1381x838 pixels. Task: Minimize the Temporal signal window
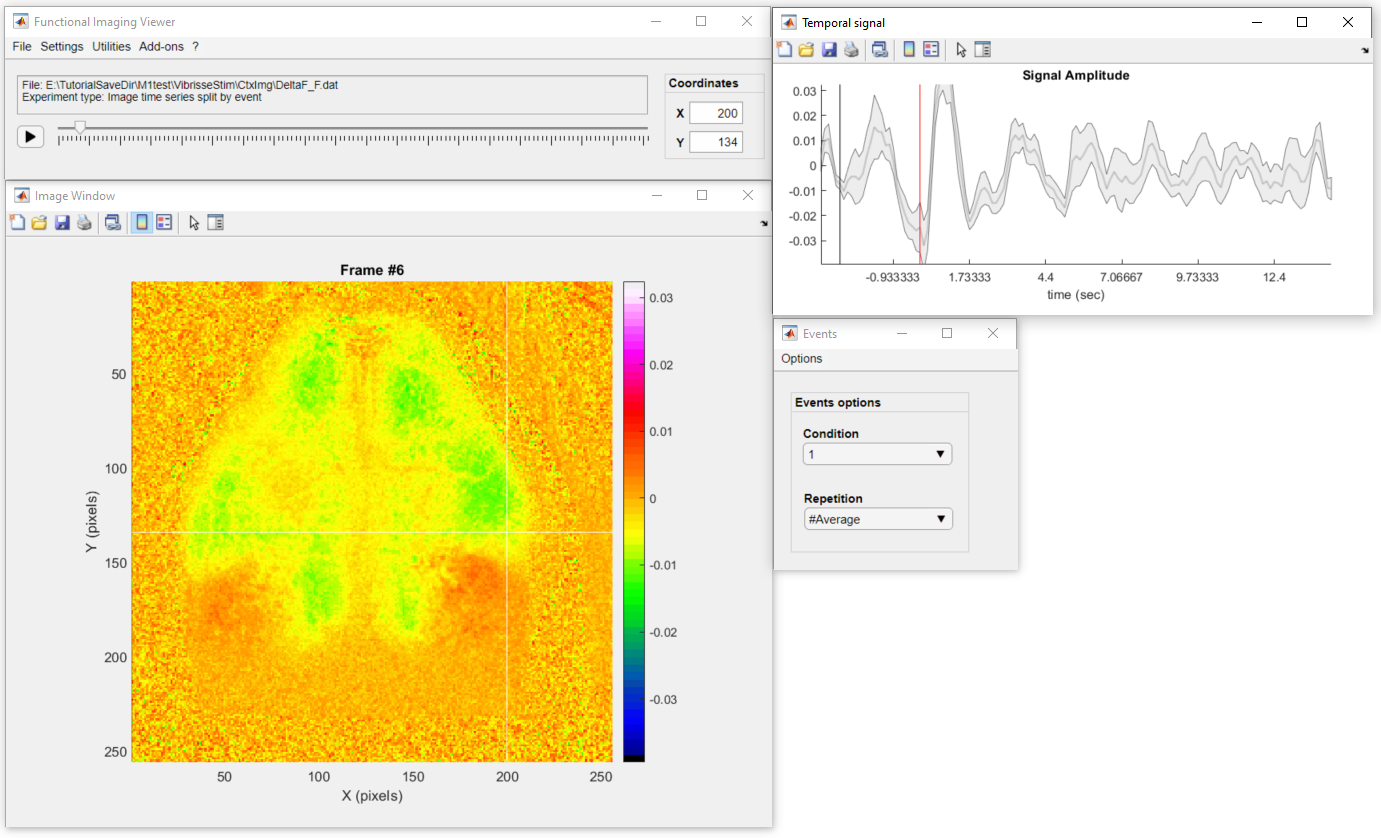1255,22
